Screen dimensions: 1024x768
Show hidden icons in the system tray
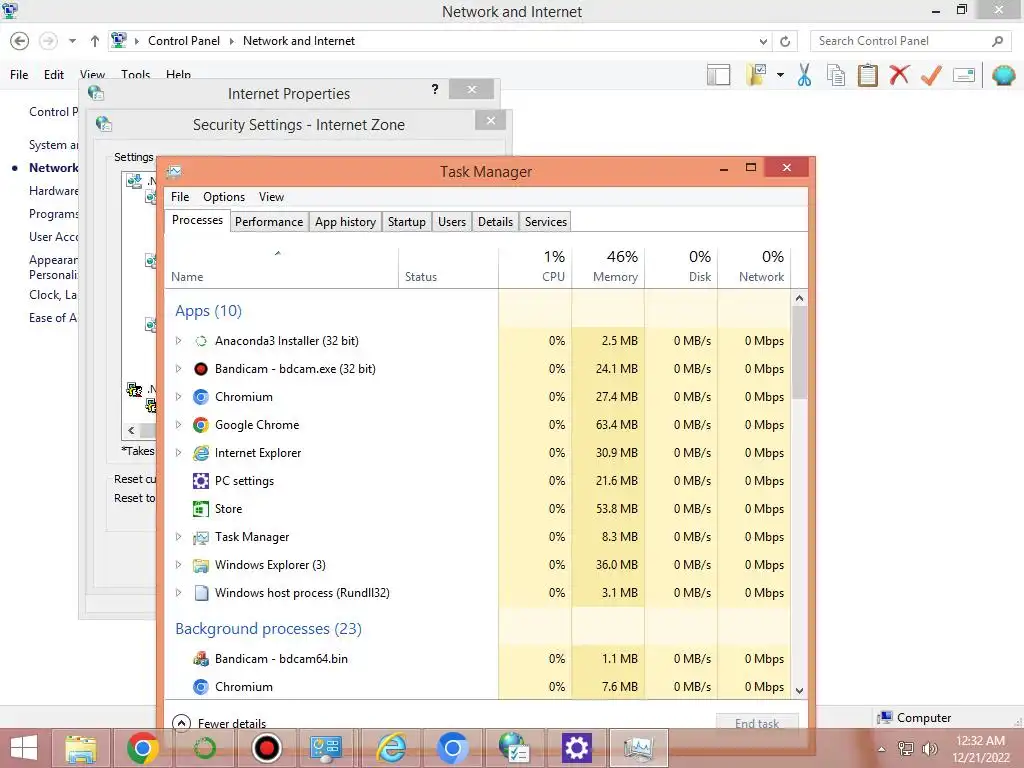click(x=882, y=750)
